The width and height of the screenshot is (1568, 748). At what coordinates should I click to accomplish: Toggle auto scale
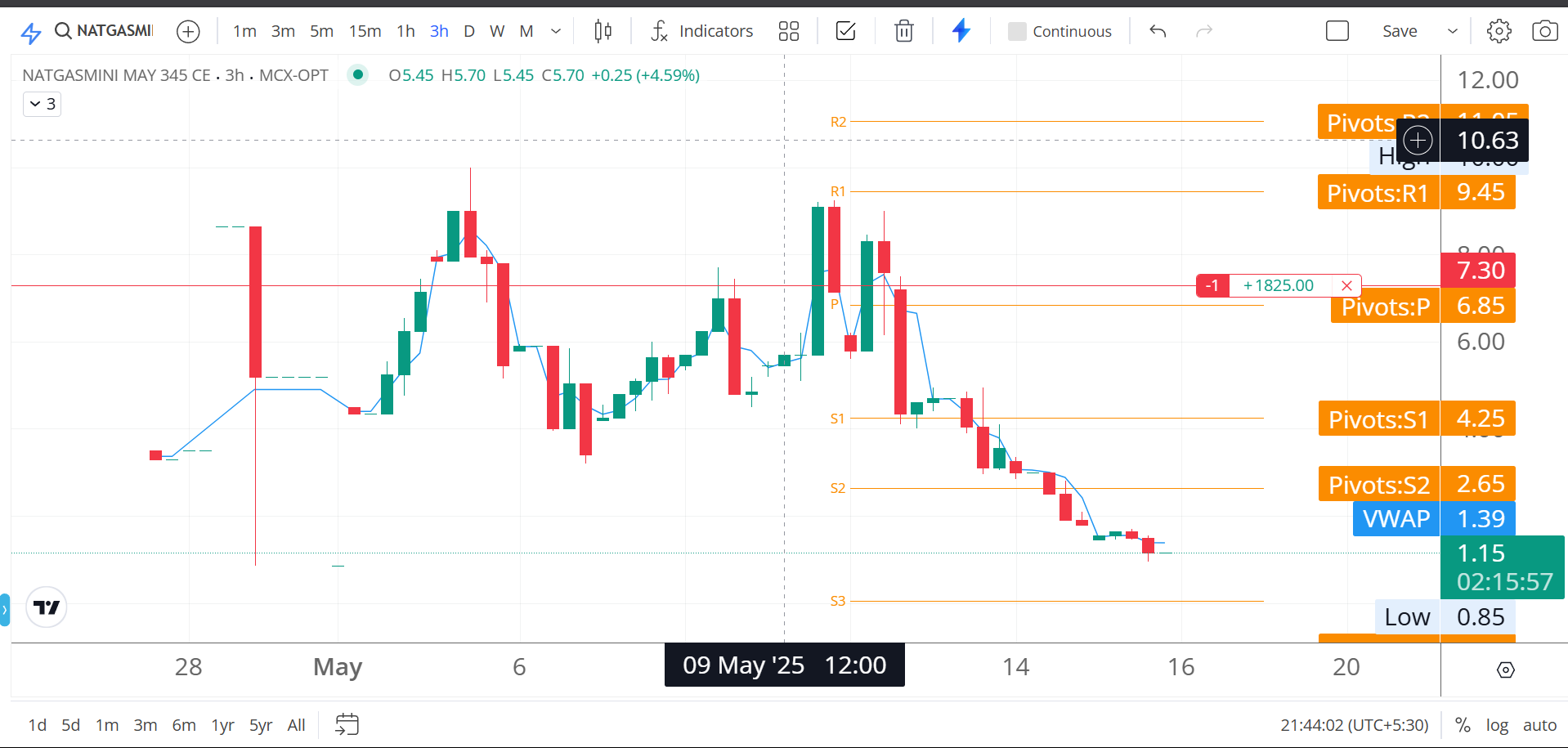click(1539, 725)
